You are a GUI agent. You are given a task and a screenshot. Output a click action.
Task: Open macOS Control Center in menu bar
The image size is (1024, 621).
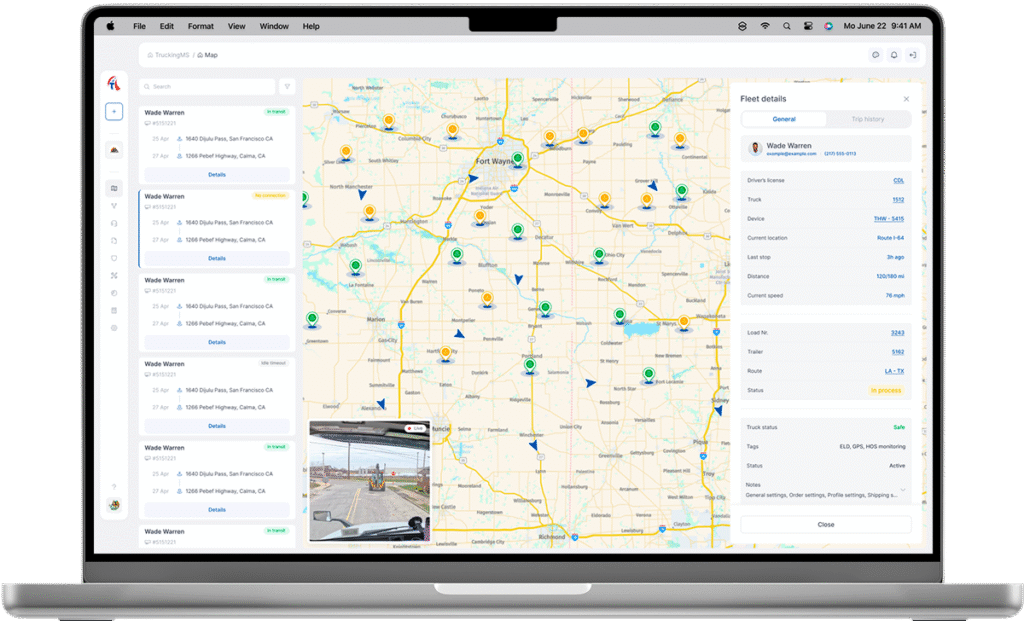(808, 26)
